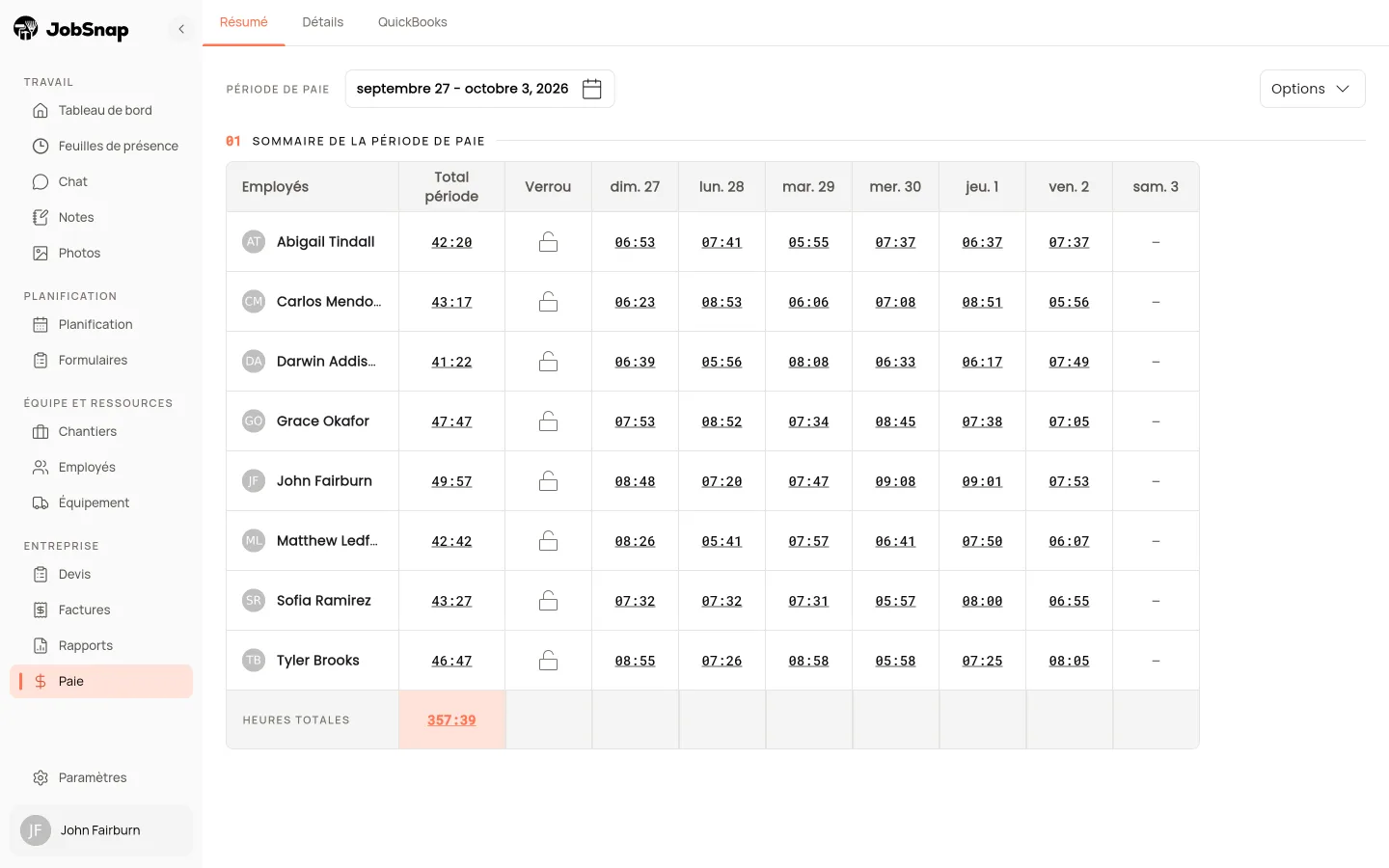Screen dimensions: 1389x868
Task: Toggle the lock for Sofia Ramirez
Action: point(548,601)
